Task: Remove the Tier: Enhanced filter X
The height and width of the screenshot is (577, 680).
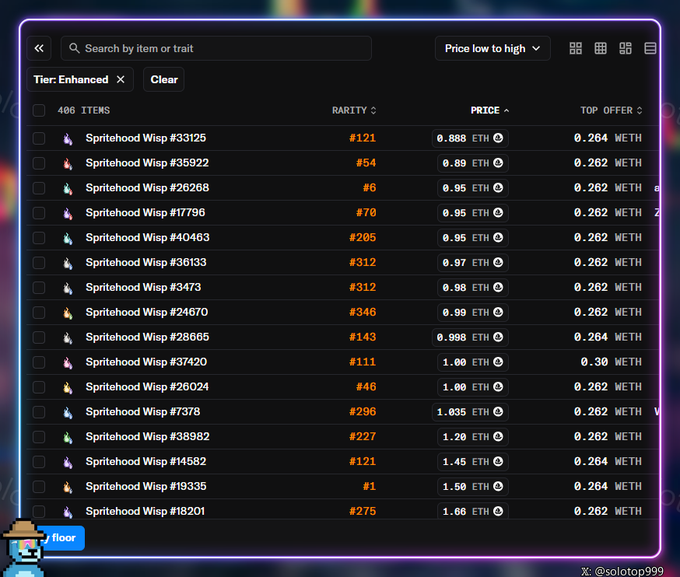Action: [x=121, y=79]
